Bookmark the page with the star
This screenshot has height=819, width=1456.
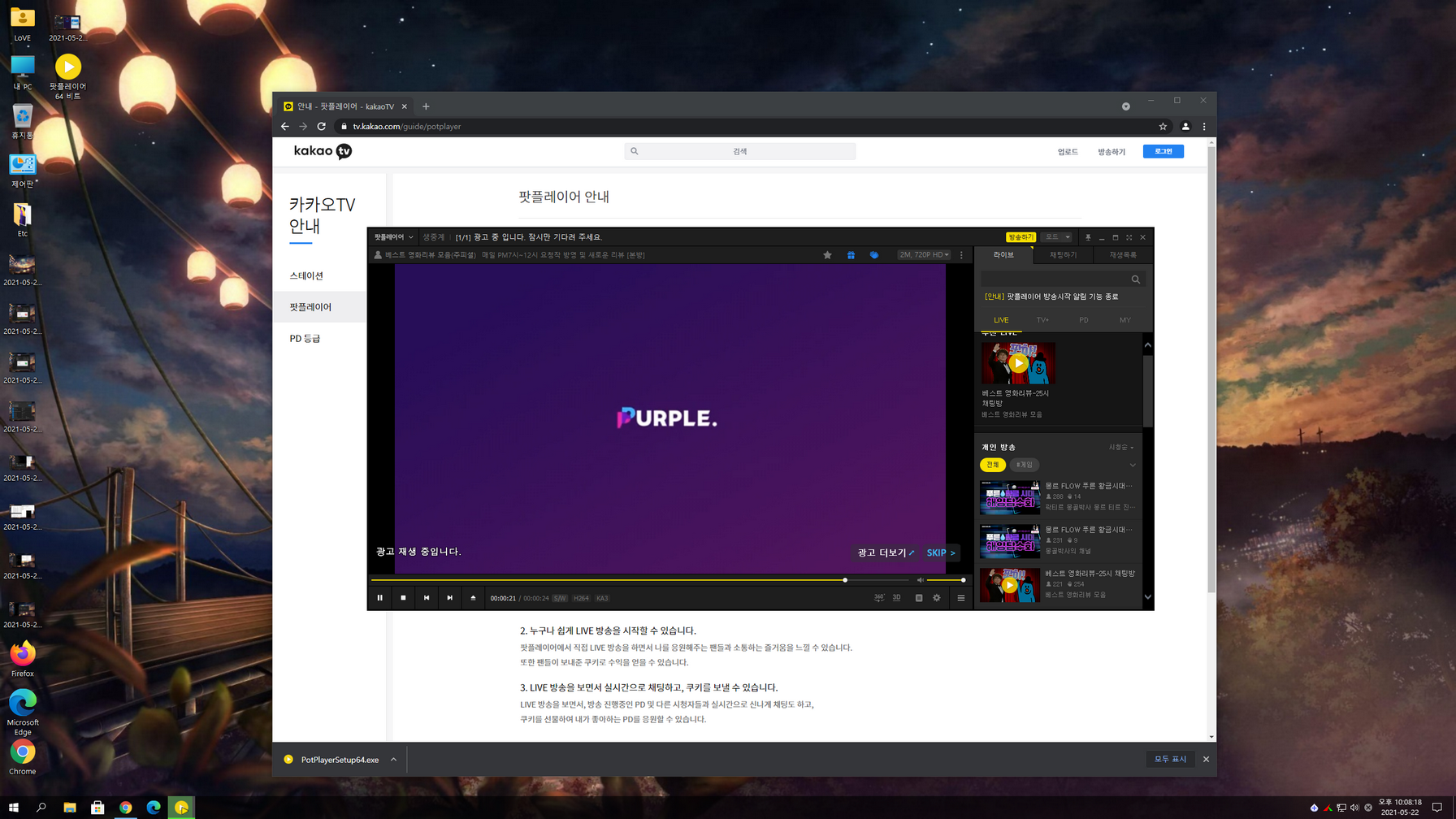click(1163, 127)
